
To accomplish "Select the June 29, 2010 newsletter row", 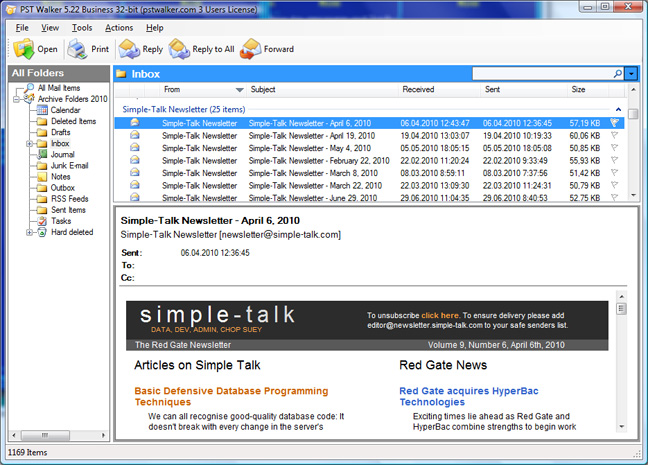I will [x=369, y=197].
